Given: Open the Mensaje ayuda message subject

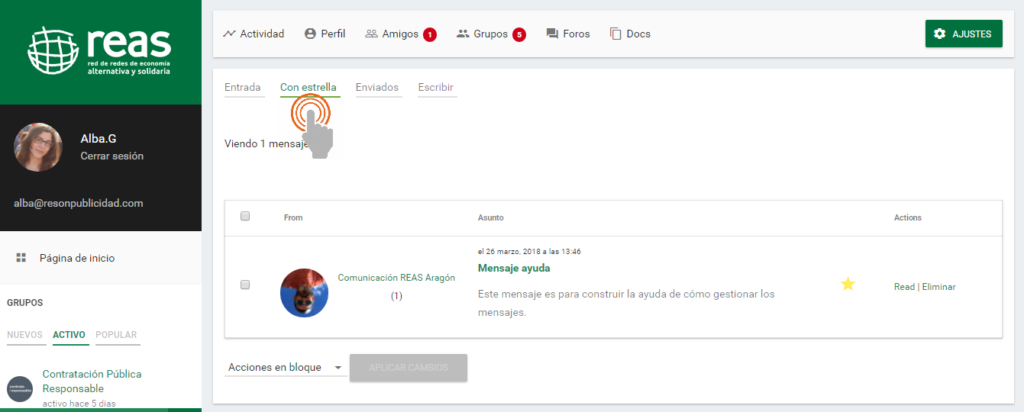Looking at the screenshot, I should coord(514,268).
